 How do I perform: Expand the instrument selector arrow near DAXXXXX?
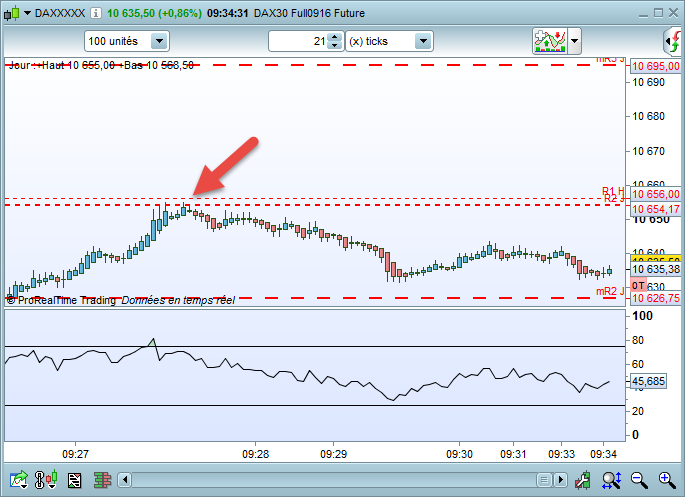27,13
